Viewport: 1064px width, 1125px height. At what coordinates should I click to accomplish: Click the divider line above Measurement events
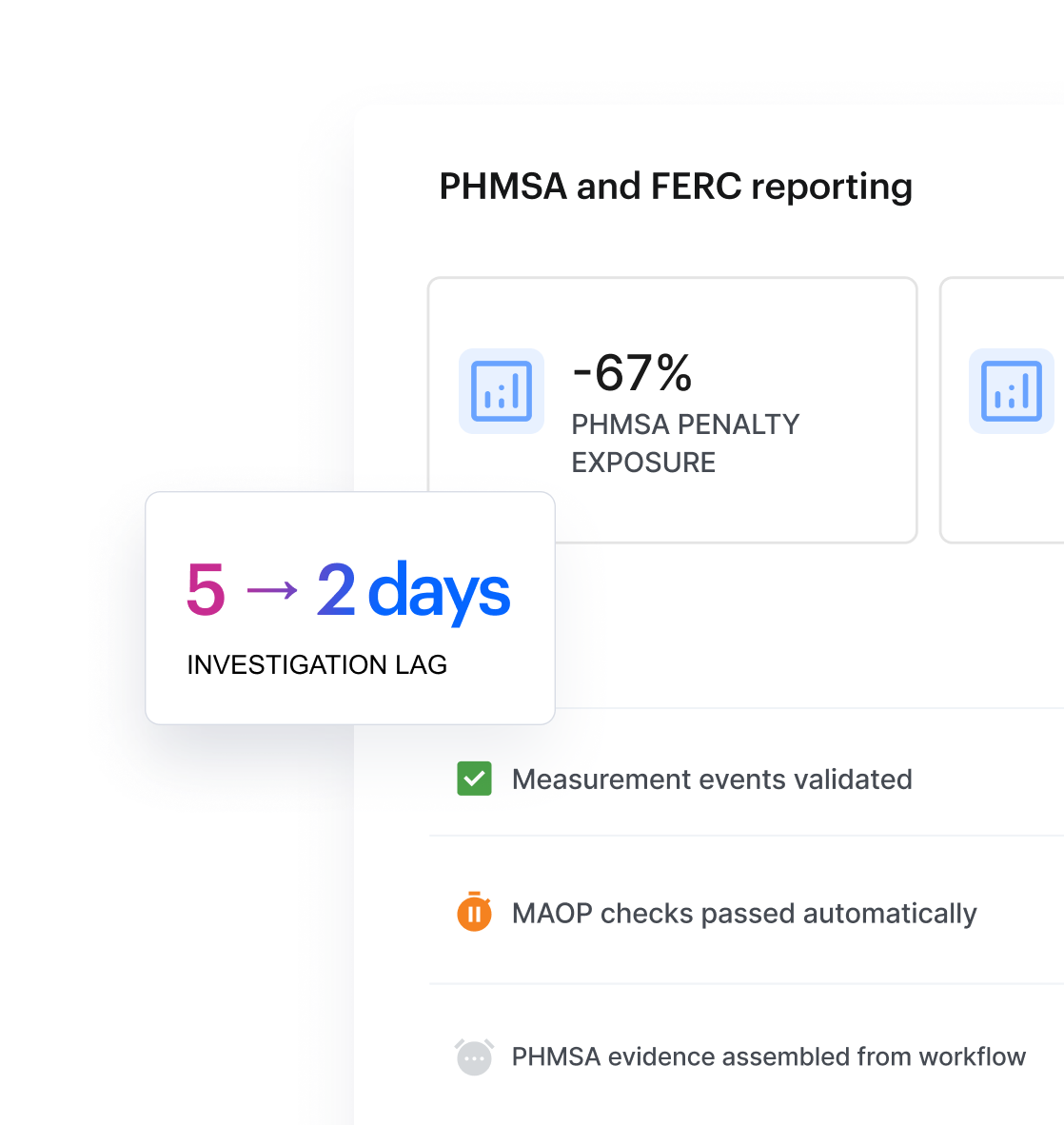(x=809, y=708)
